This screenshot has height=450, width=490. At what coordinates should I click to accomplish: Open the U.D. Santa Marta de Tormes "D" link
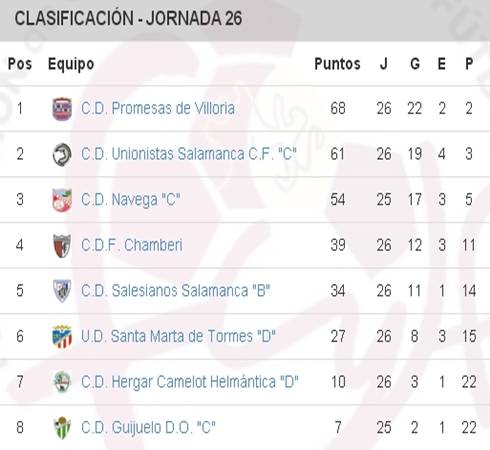(x=178, y=337)
